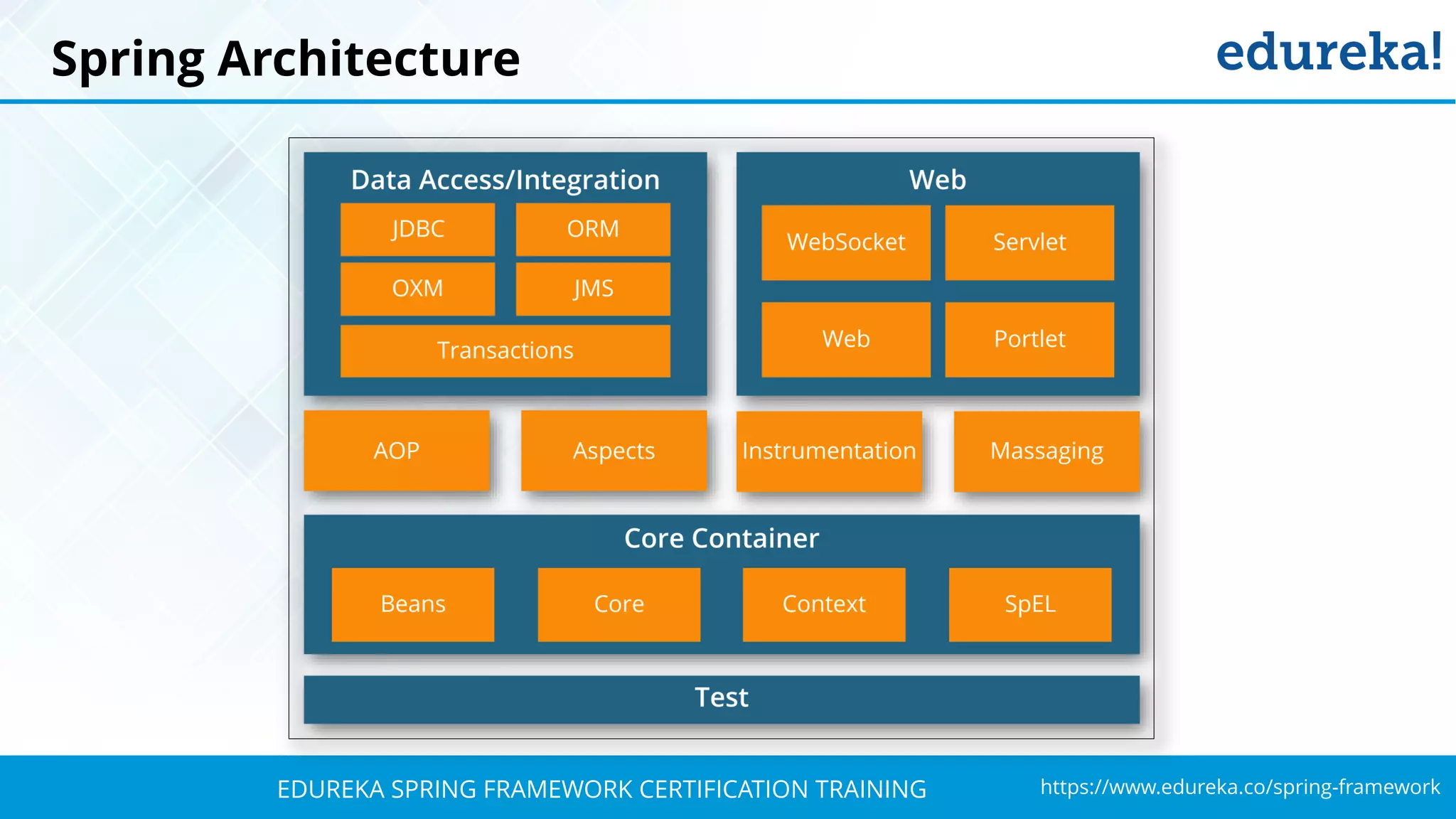The image size is (1456, 819).
Task: Click the OXM orange box
Action: (x=417, y=289)
